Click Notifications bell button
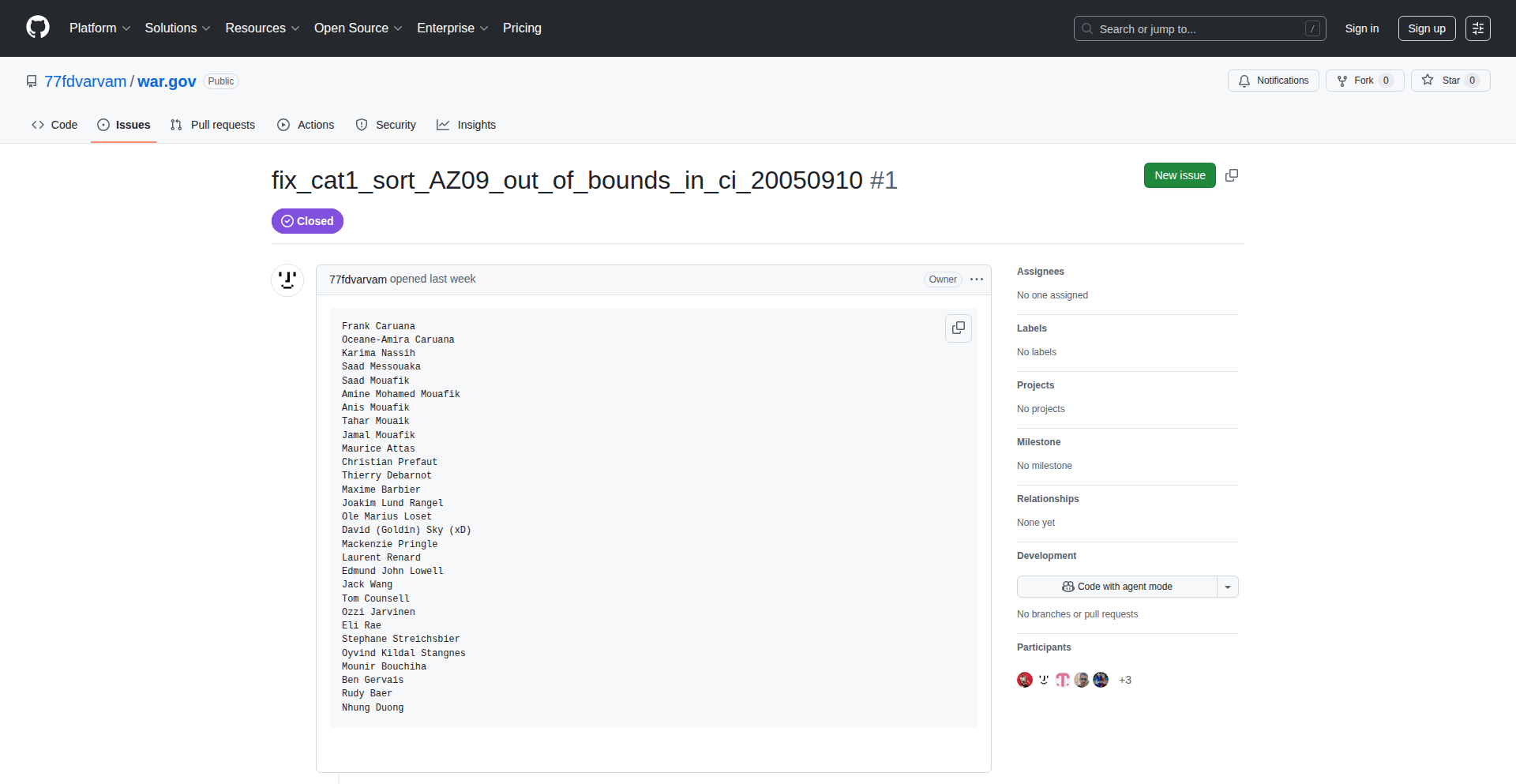This screenshot has width=1516, height=784. 1273,81
